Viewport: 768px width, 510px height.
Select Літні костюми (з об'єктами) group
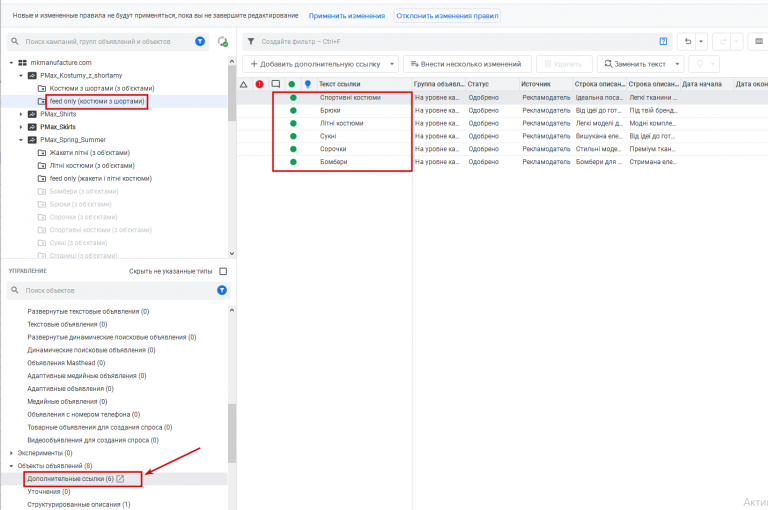(x=92, y=166)
